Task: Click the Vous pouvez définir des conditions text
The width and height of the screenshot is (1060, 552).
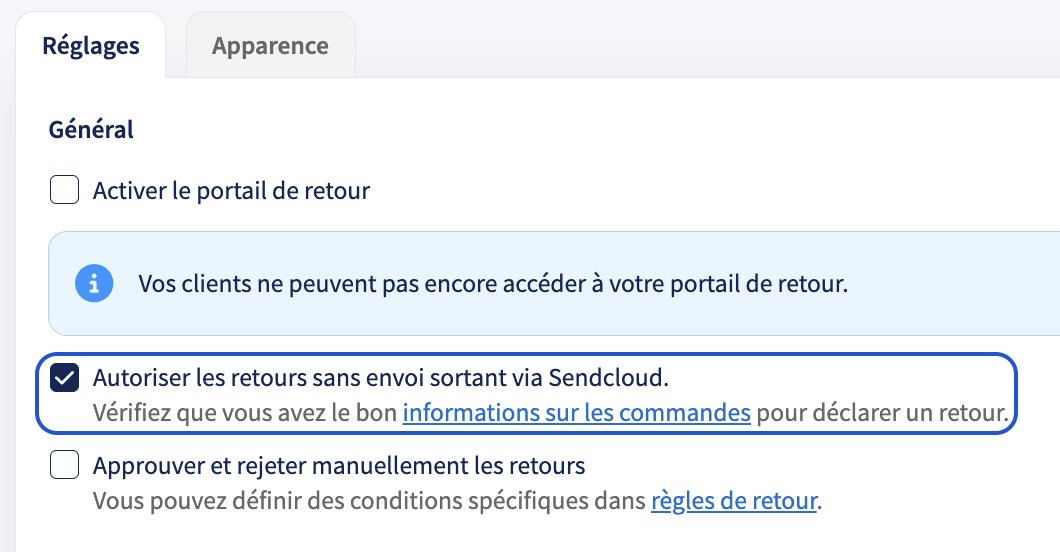Action: 369,501
